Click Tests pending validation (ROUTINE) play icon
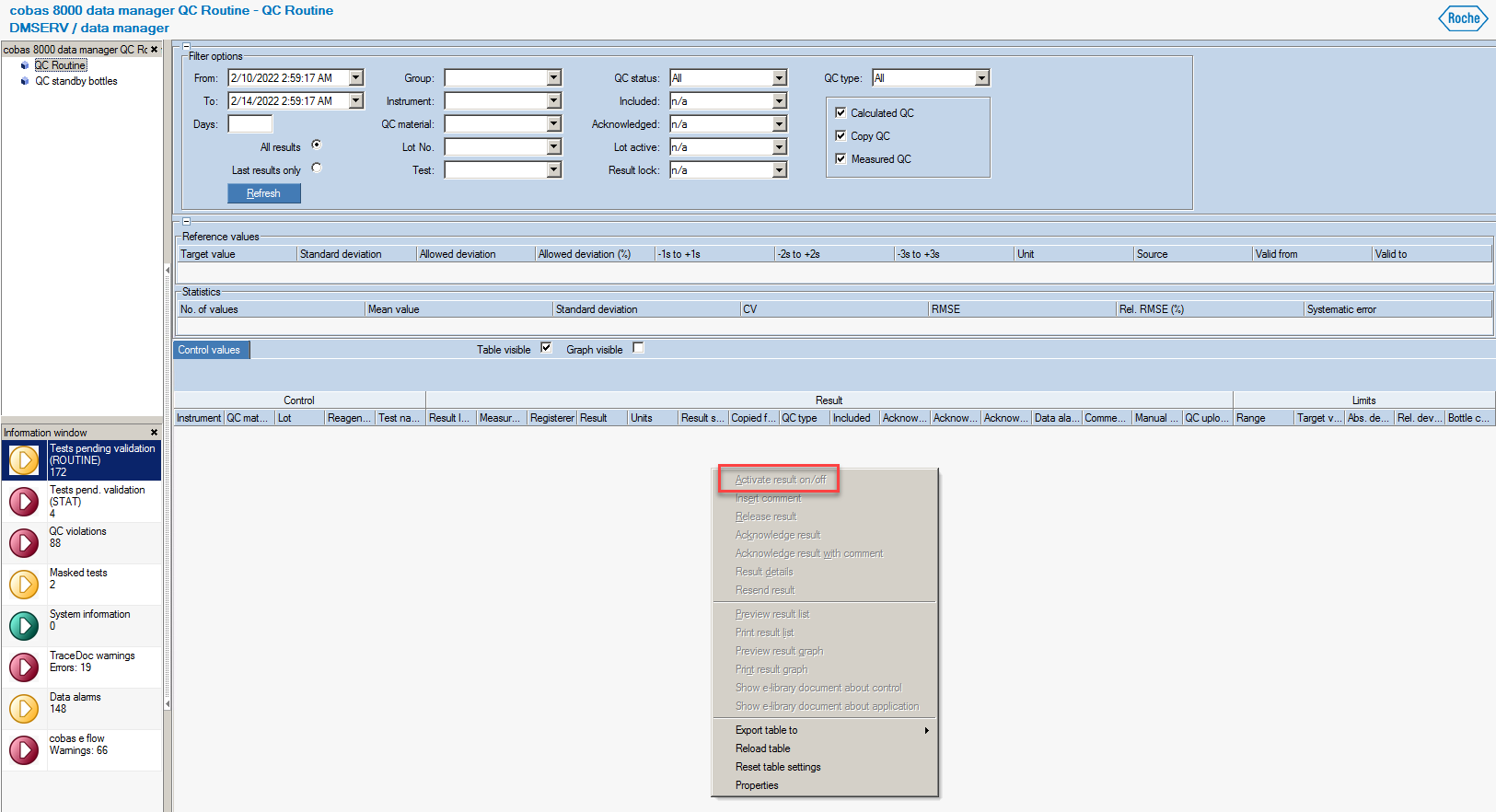 click(x=24, y=459)
